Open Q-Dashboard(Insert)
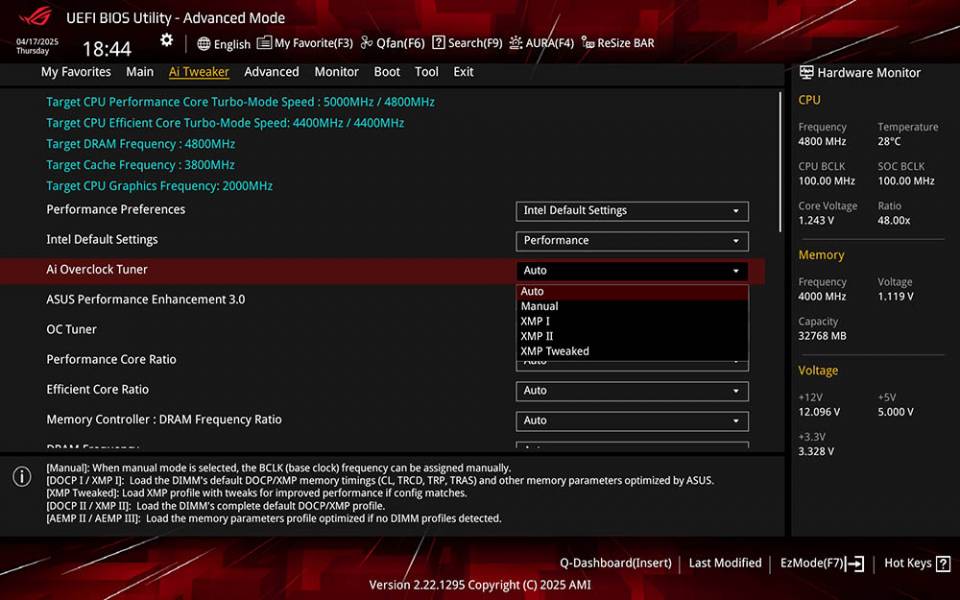Image resolution: width=960 pixels, height=600 pixels. pos(615,564)
